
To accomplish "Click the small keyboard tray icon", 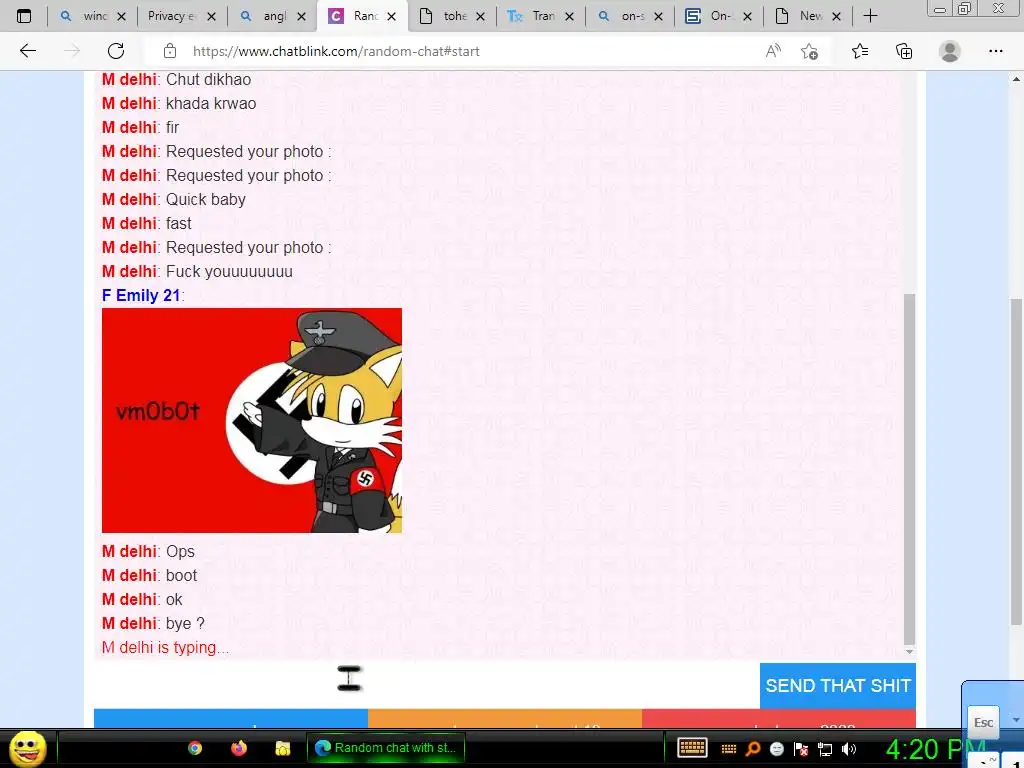I will coord(729,749).
